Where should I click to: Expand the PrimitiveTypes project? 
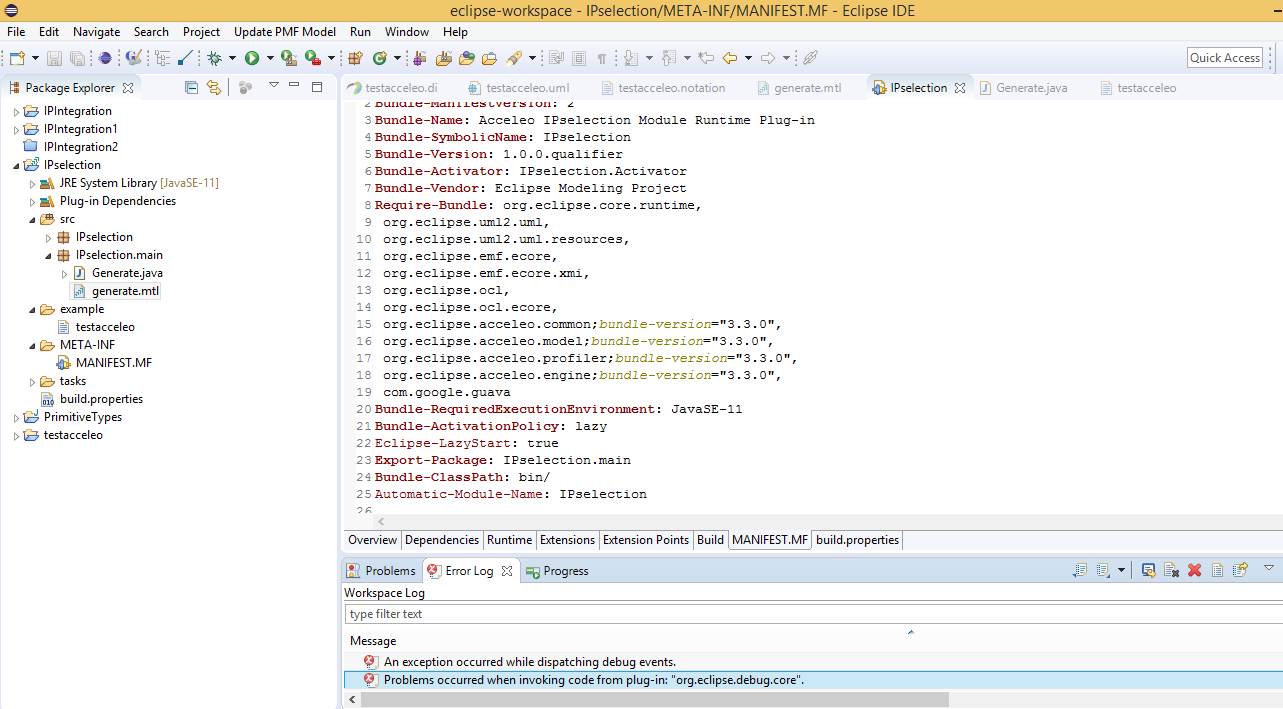16,417
